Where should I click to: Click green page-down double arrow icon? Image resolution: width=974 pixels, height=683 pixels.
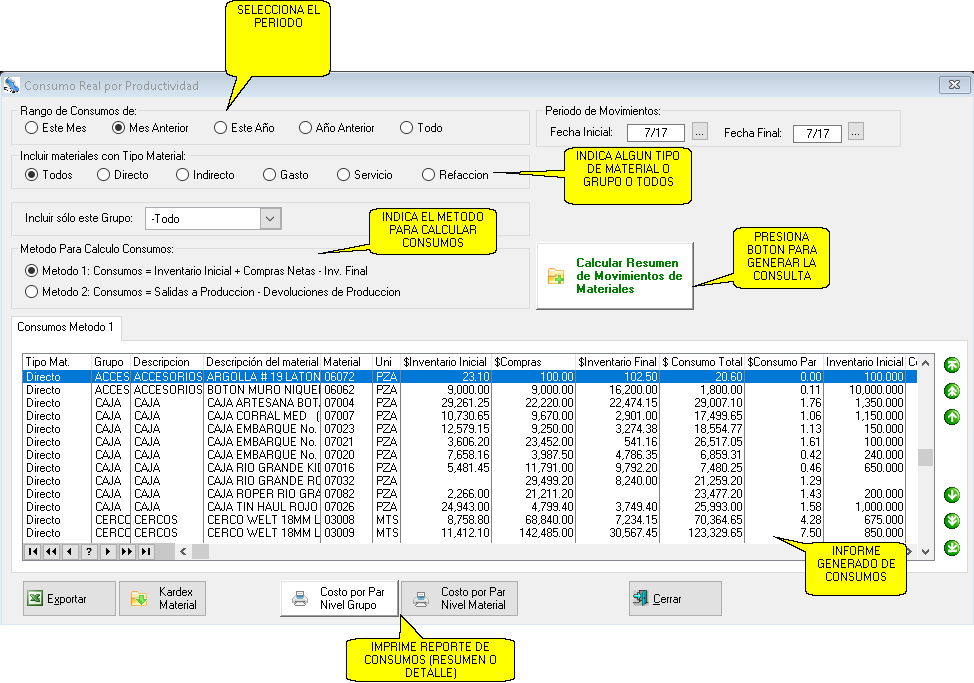point(951,520)
